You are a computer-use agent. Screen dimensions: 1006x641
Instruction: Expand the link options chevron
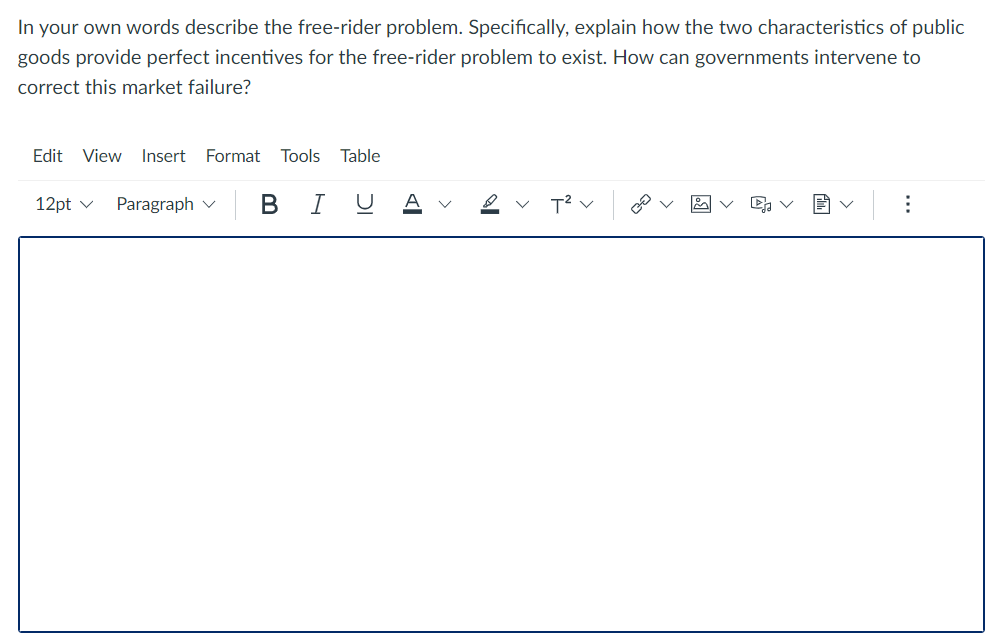[x=668, y=203]
